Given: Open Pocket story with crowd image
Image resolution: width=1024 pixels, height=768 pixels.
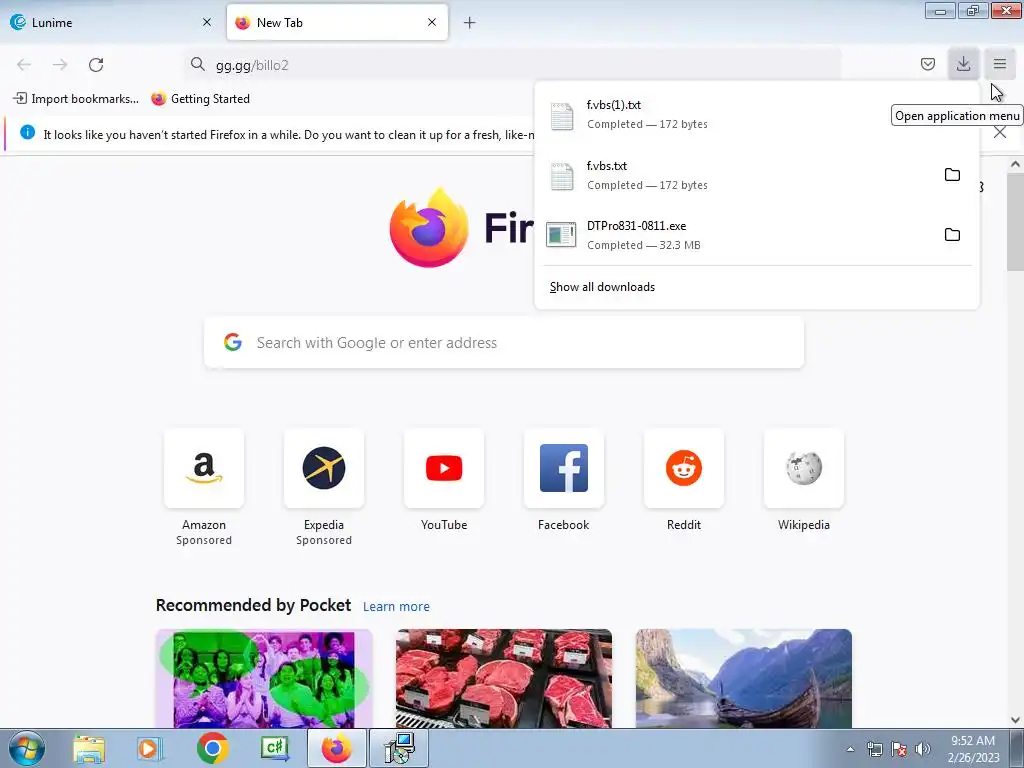Looking at the screenshot, I should pyautogui.click(x=264, y=679).
